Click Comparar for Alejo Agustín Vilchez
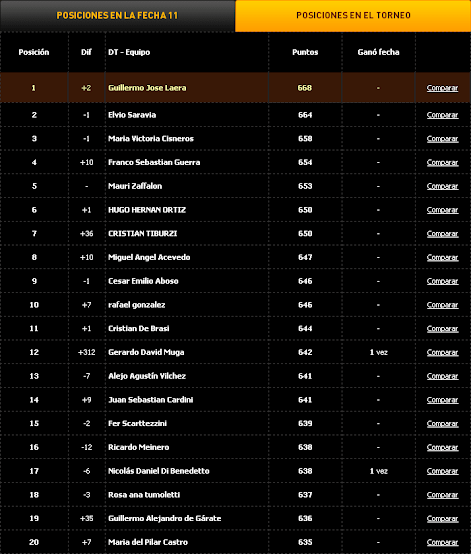The width and height of the screenshot is (471, 554). pos(442,376)
